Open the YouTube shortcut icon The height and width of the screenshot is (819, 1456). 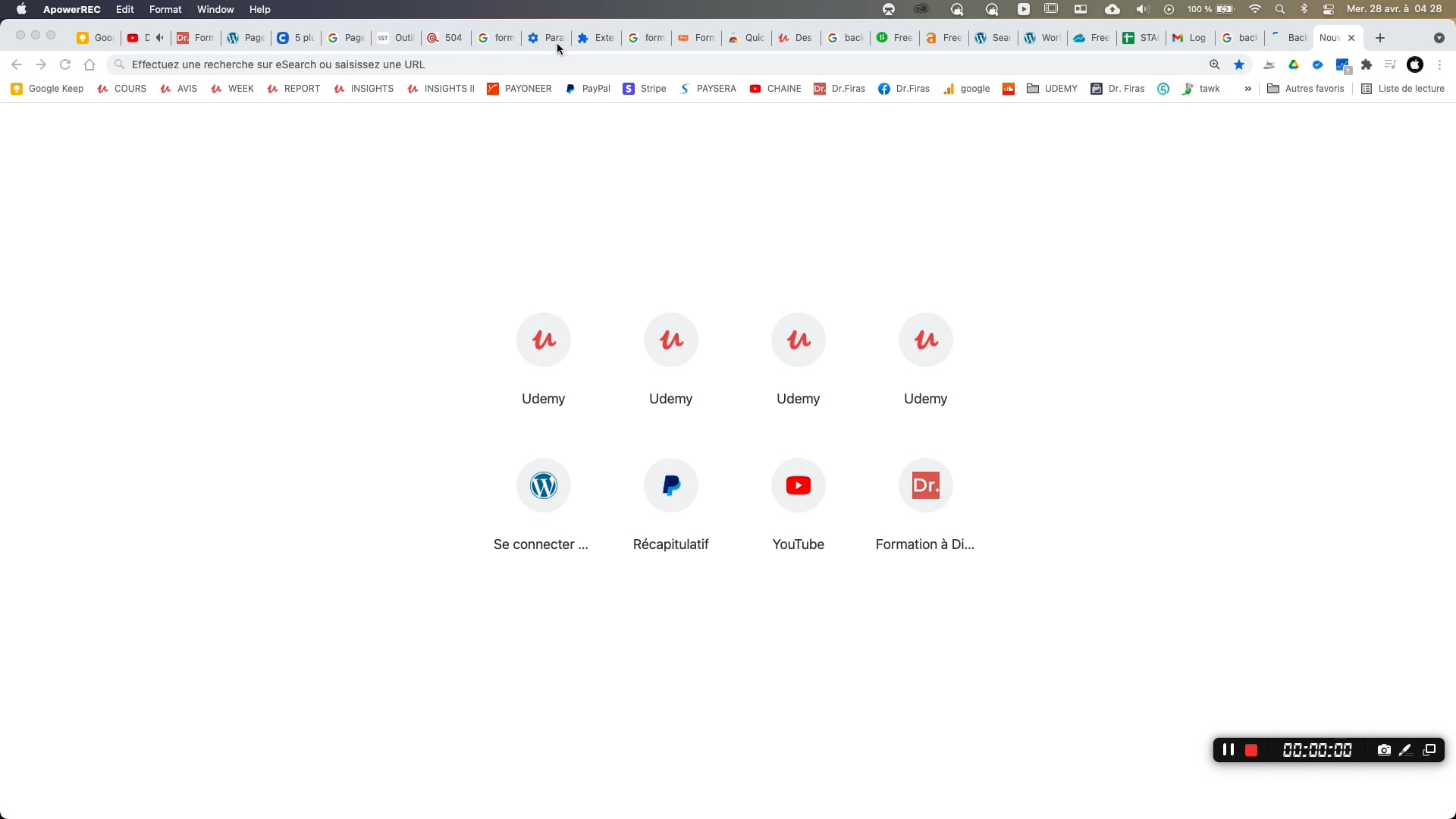798,485
